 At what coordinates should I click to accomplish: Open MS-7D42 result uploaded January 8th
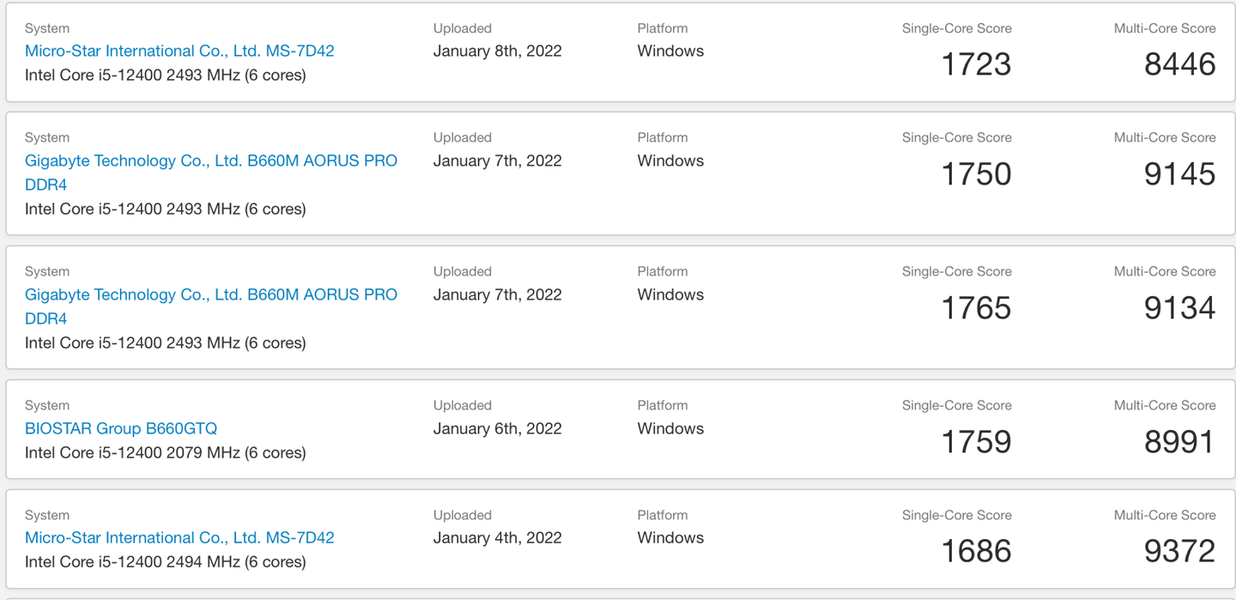tap(179, 51)
